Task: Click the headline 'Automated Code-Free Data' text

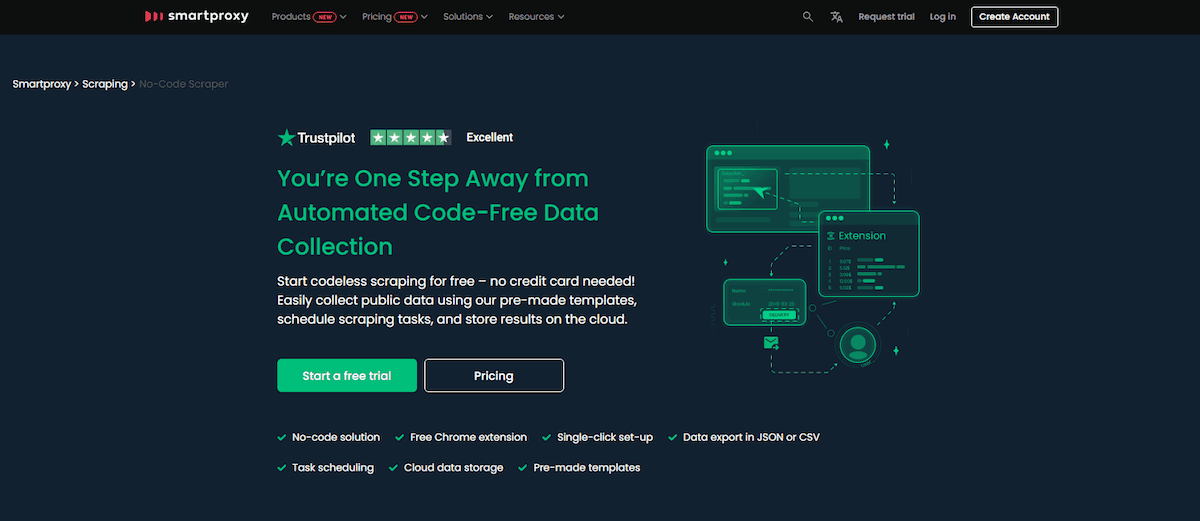Action: click(x=438, y=212)
